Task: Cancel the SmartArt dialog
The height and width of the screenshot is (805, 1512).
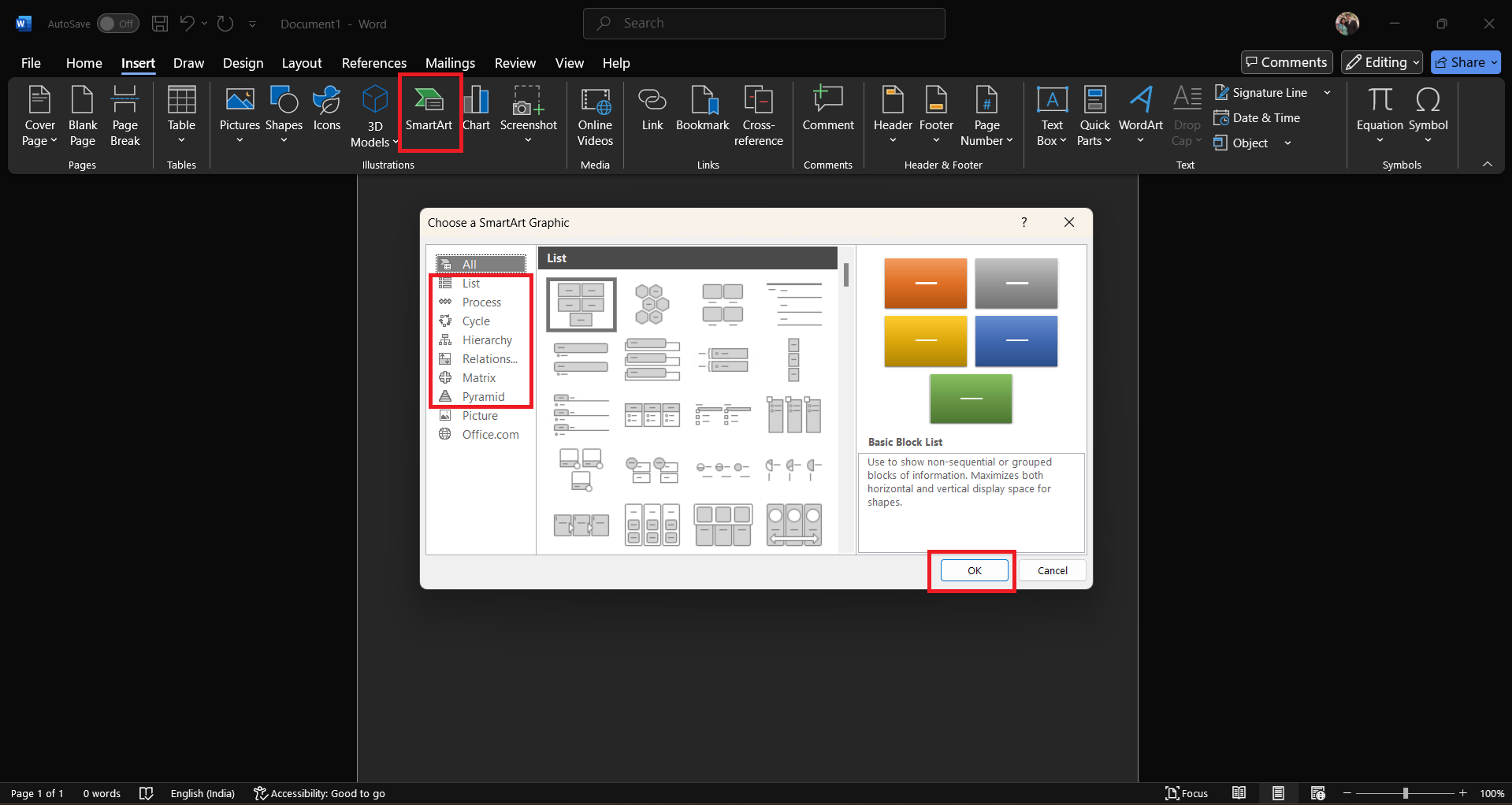Action: click(x=1053, y=570)
